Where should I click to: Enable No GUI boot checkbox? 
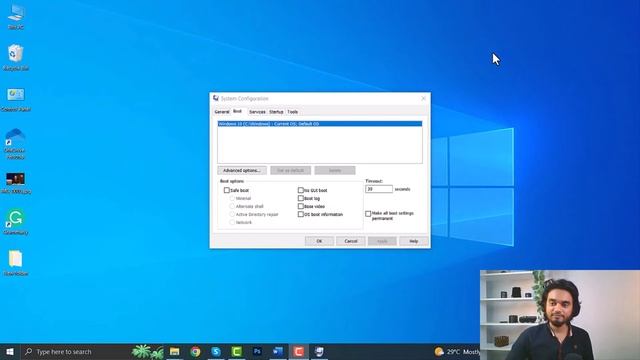[300, 190]
